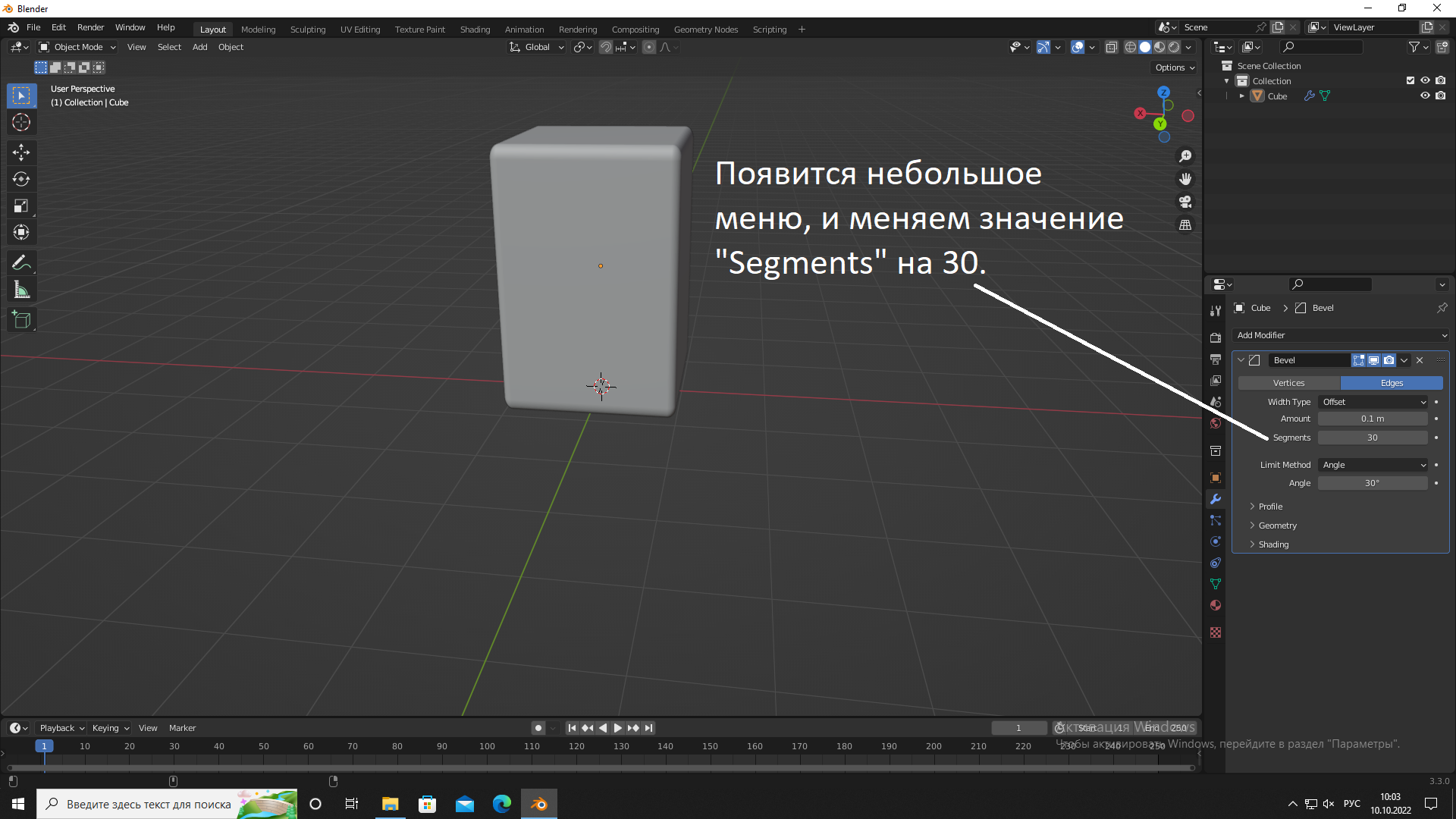The height and width of the screenshot is (819, 1456).
Task: Toggle Bevel modifier edit mode display
Action: [x=1358, y=360]
